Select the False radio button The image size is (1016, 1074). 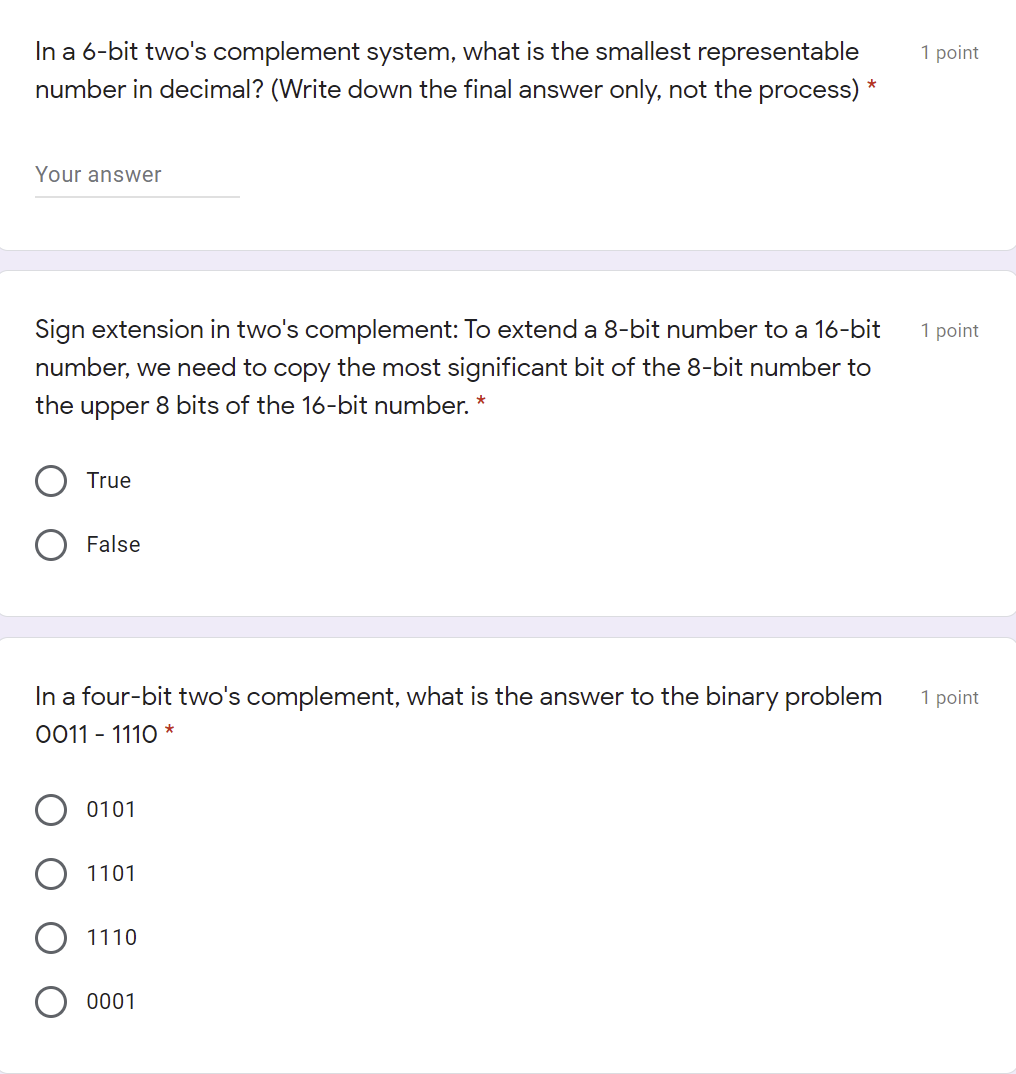(51, 545)
